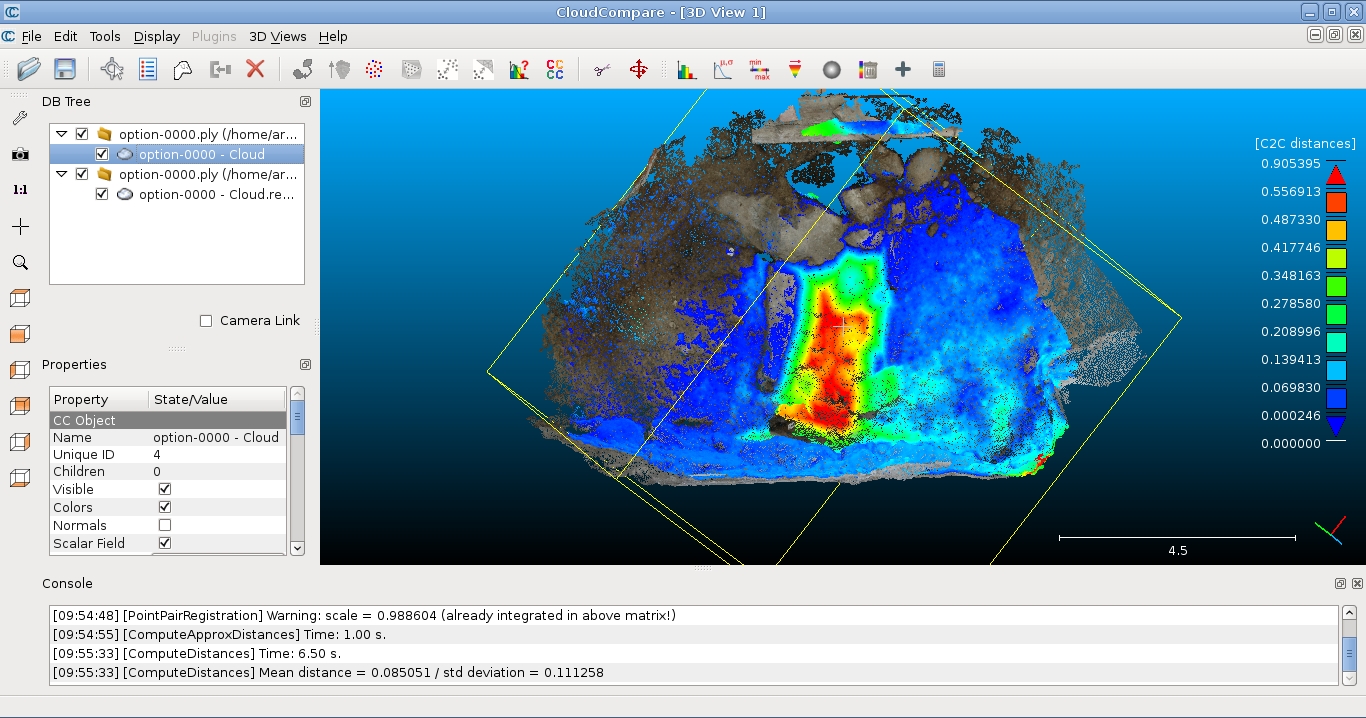
Task: Tick the Normals property checkbox
Action: click(x=165, y=525)
